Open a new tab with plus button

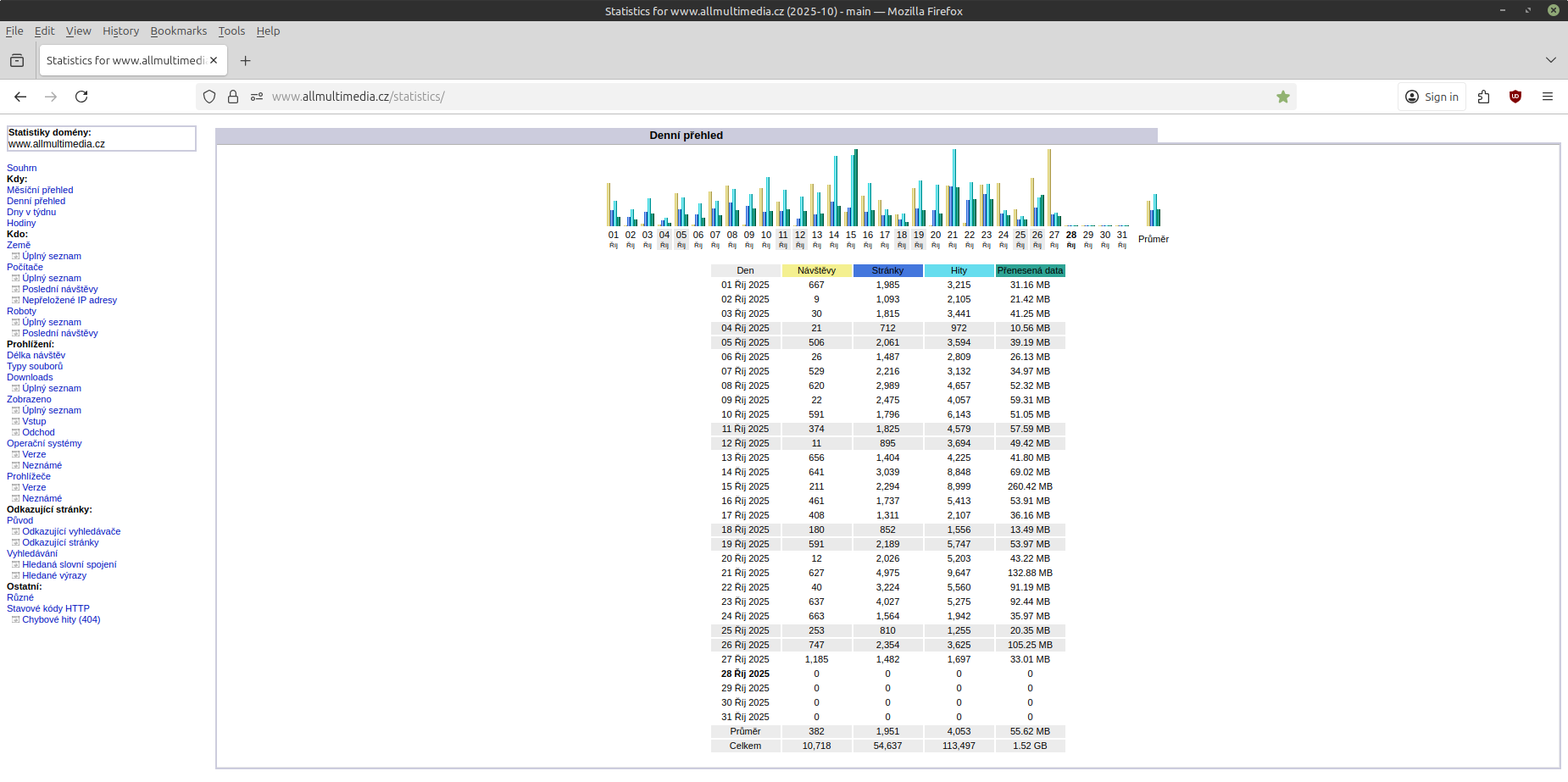[245, 60]
